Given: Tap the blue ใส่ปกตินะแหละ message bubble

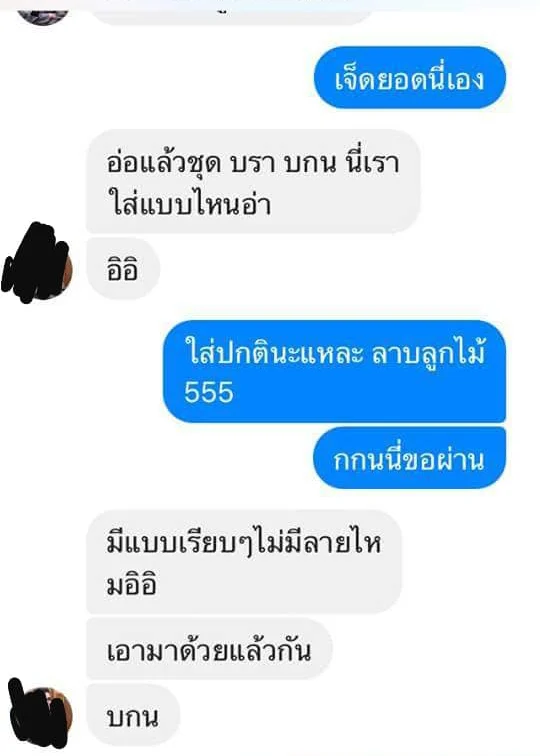Looking at the screenshot, I should click(334, 371).
